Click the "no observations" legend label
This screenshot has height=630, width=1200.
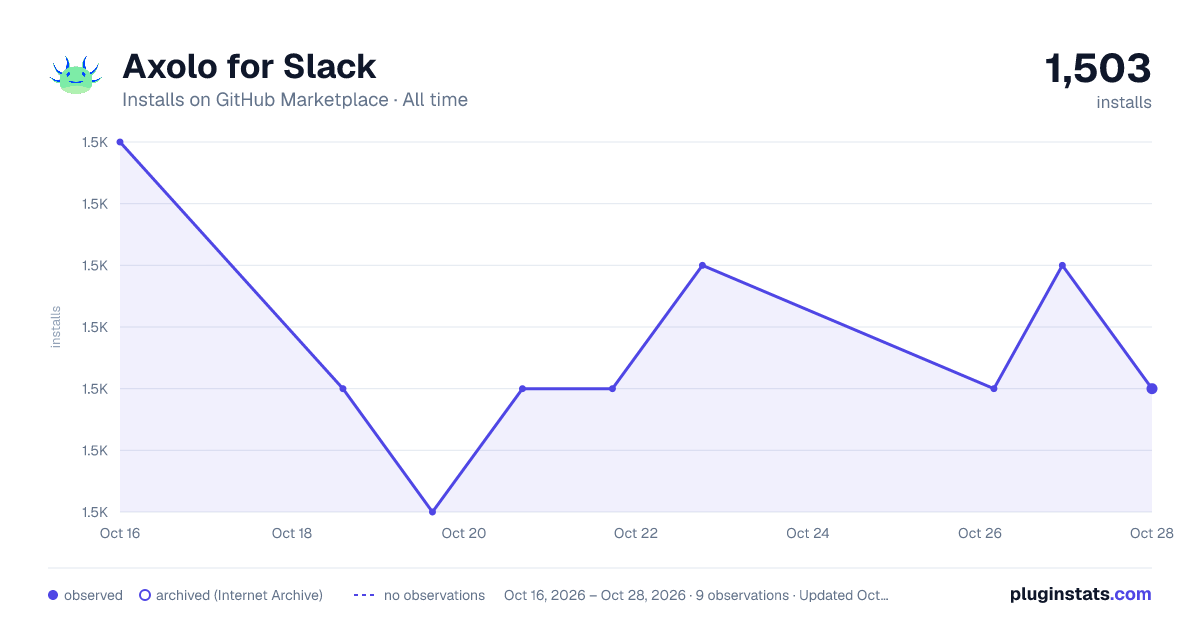(x=434, y=595)
